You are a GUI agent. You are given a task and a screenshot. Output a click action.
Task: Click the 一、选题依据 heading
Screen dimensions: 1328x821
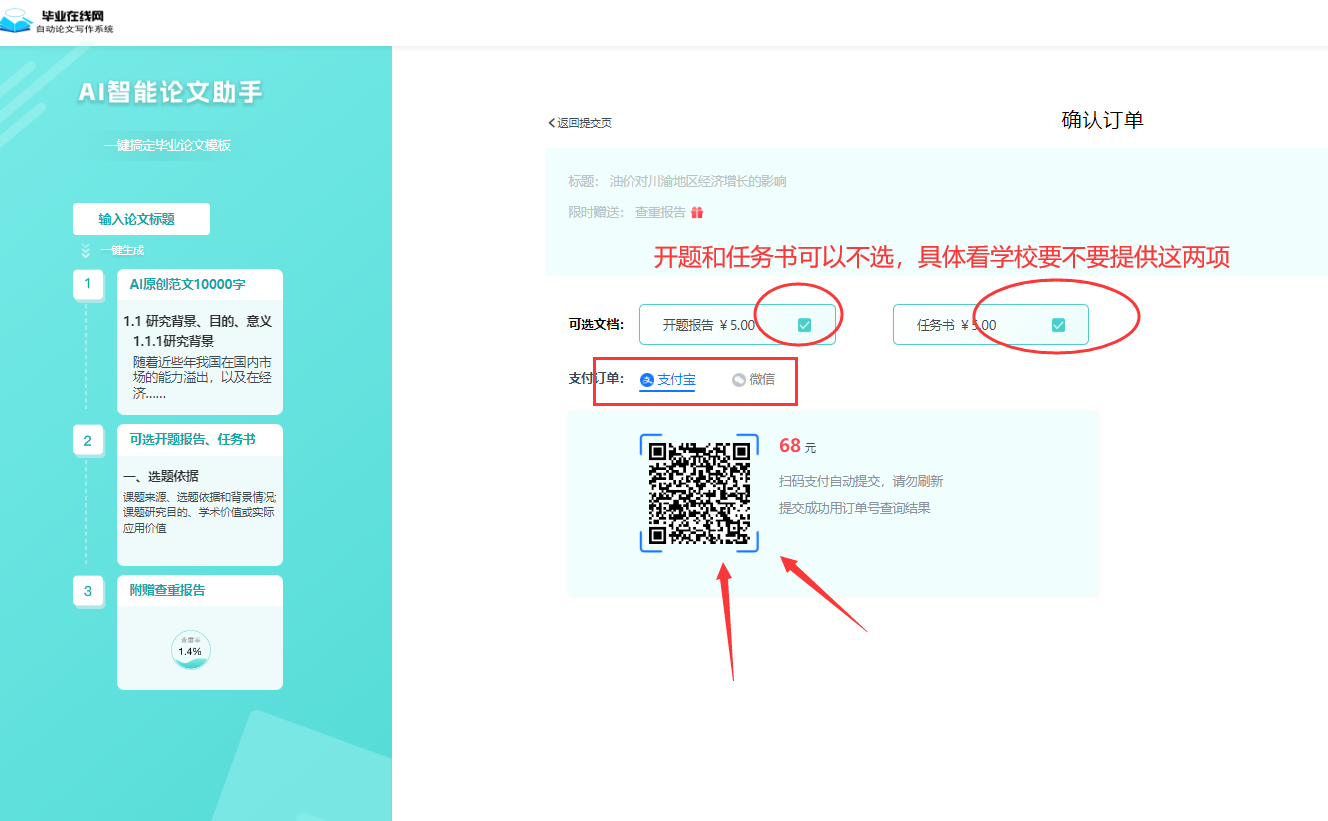[160, 476]
